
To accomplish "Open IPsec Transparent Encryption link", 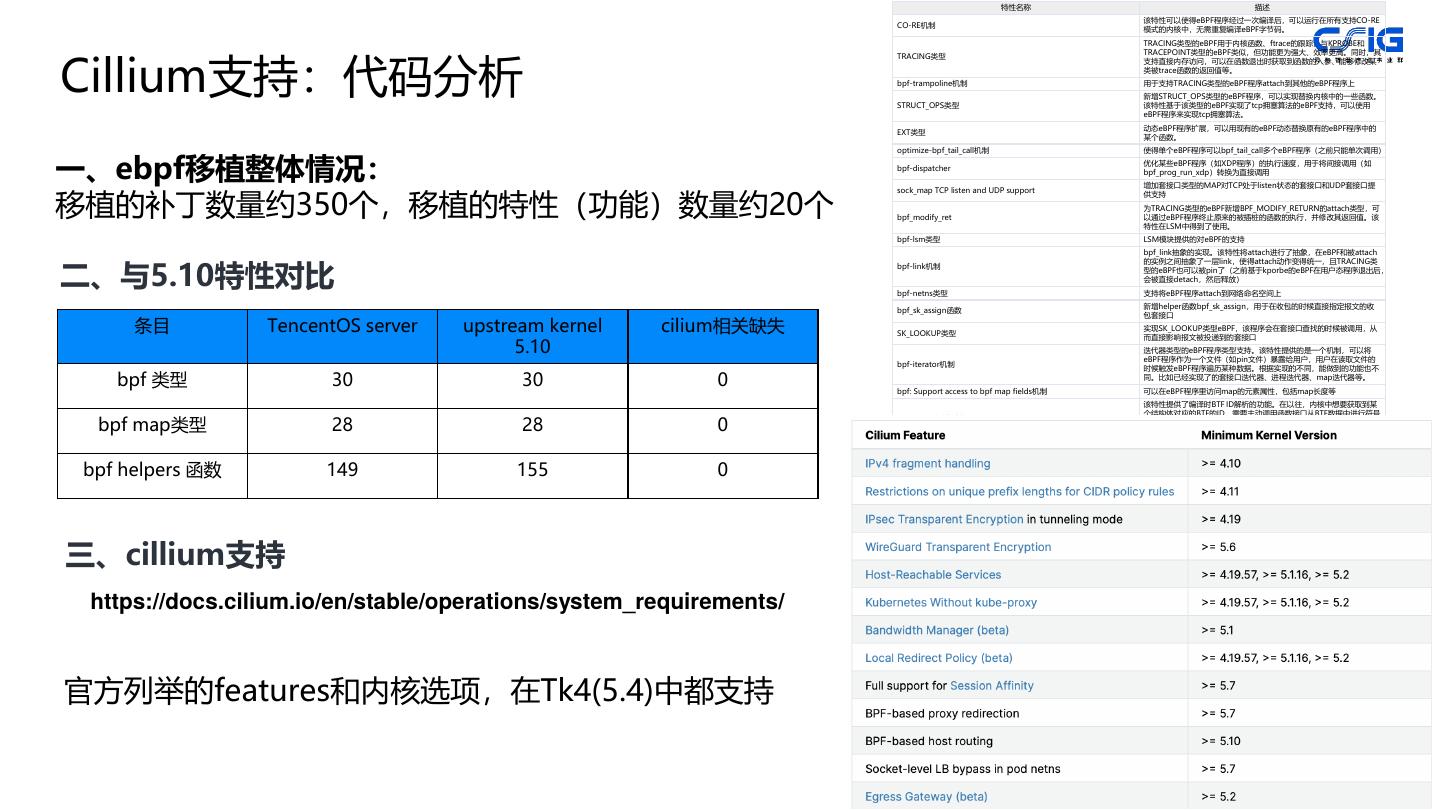I will coord(944,520).
